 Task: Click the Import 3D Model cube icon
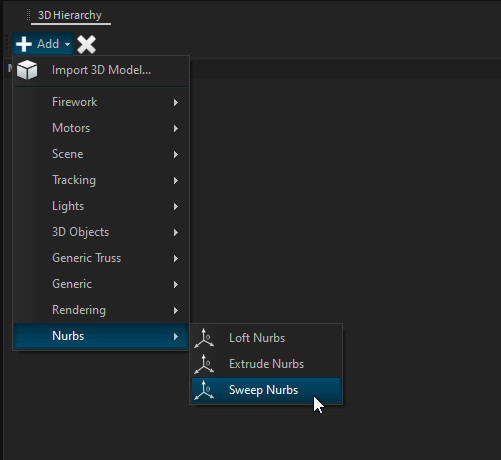point(27,70)
